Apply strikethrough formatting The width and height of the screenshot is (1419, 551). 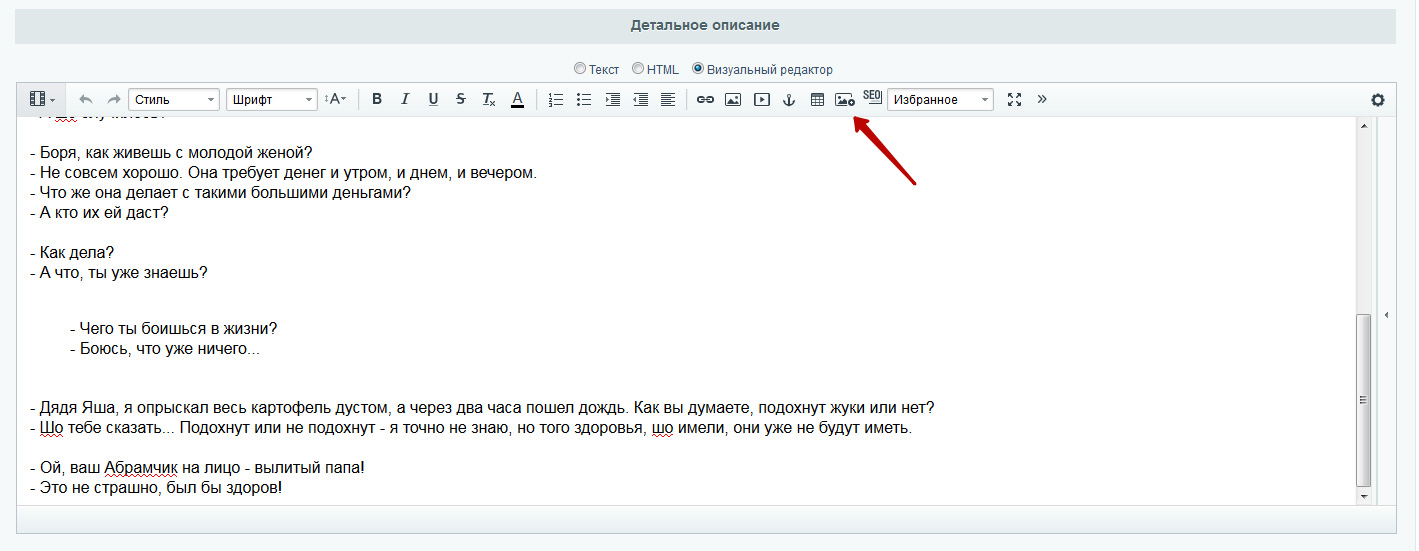point(460,99)
